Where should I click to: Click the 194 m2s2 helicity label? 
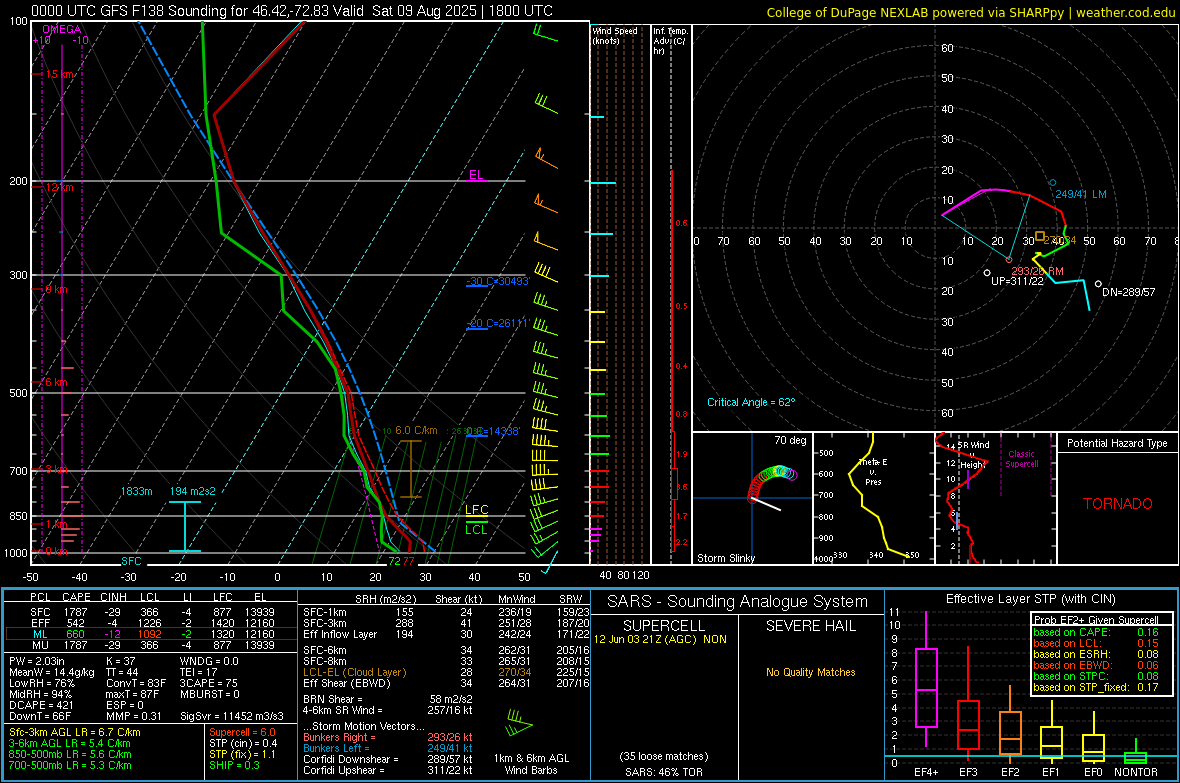click(x=193, y=491)
